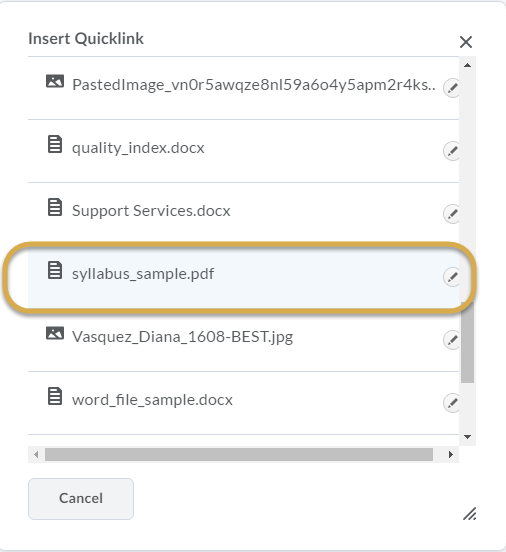This screenshot has width=506, height=552.
Task: Click edit pencil for Support Services.docx
Action: click(451, 214)
